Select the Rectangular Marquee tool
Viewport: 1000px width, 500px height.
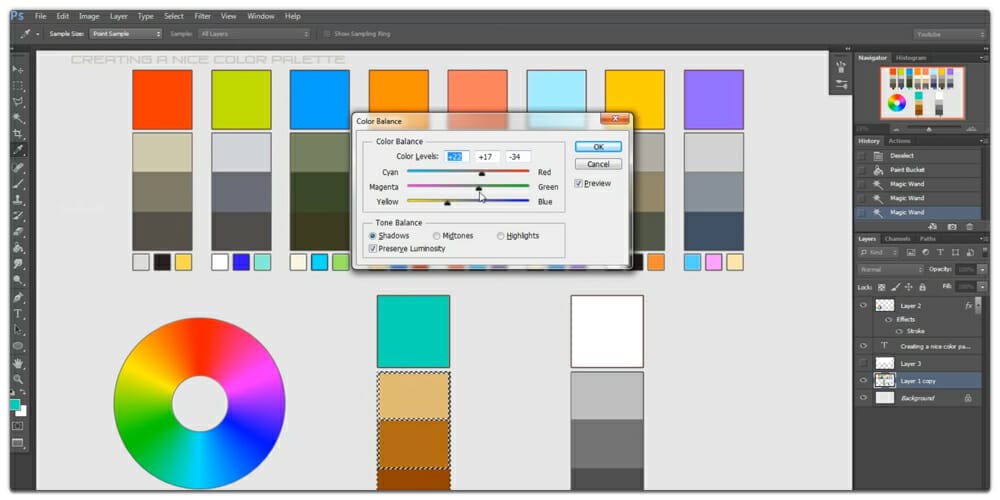(18, 85)
